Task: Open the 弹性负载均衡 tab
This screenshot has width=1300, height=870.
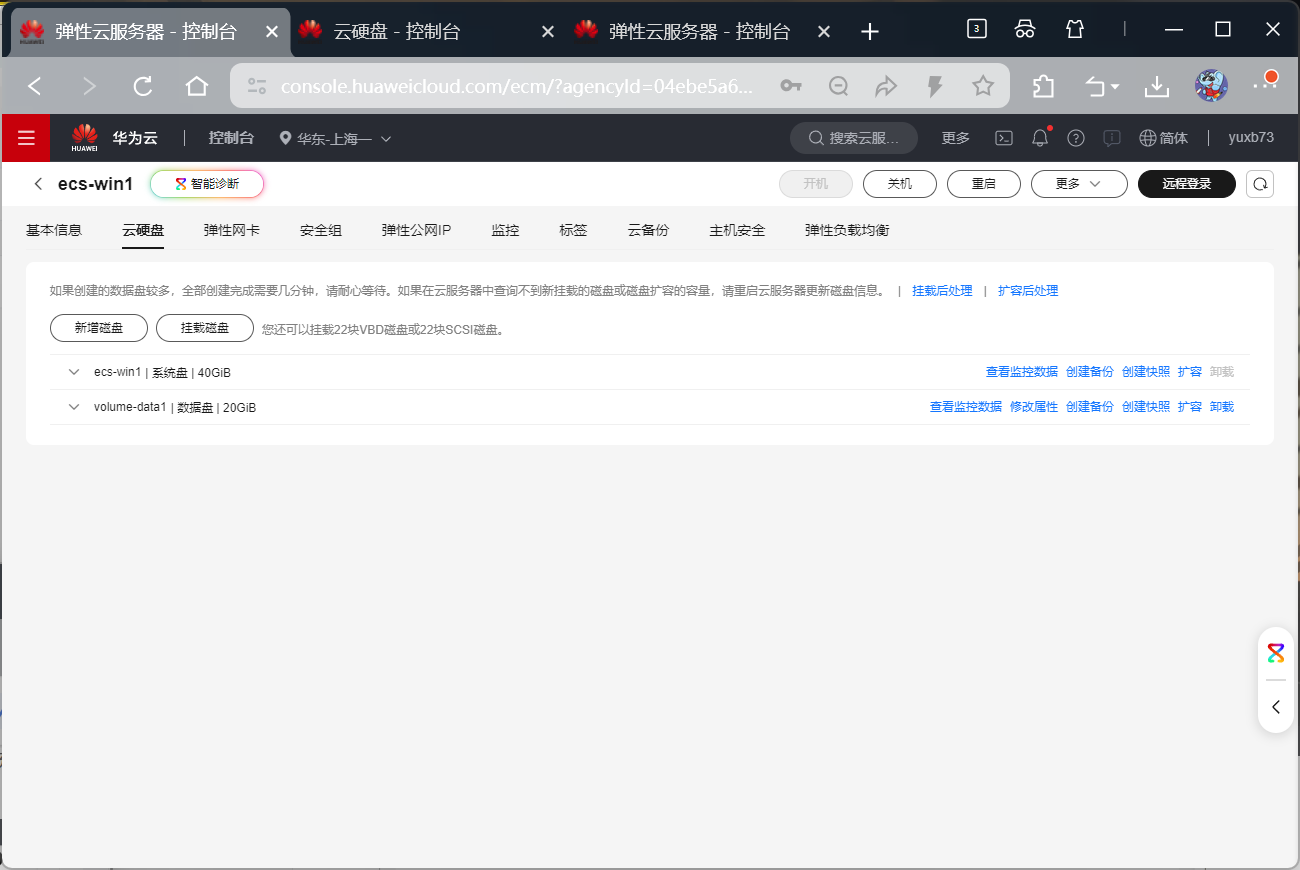Action: pyautogui.click(x=847, y=230)
